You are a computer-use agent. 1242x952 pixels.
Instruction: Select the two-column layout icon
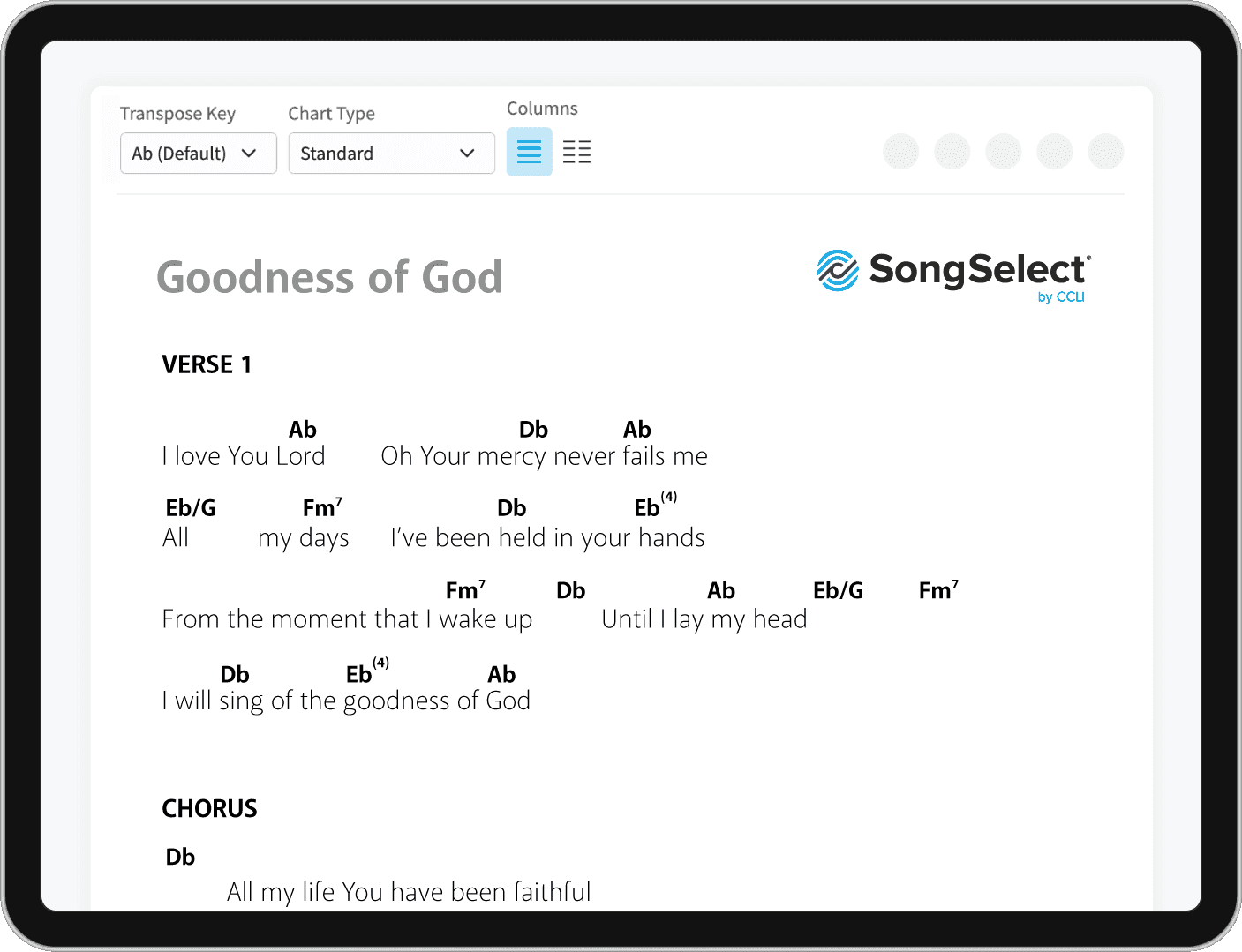coord(576,151)
